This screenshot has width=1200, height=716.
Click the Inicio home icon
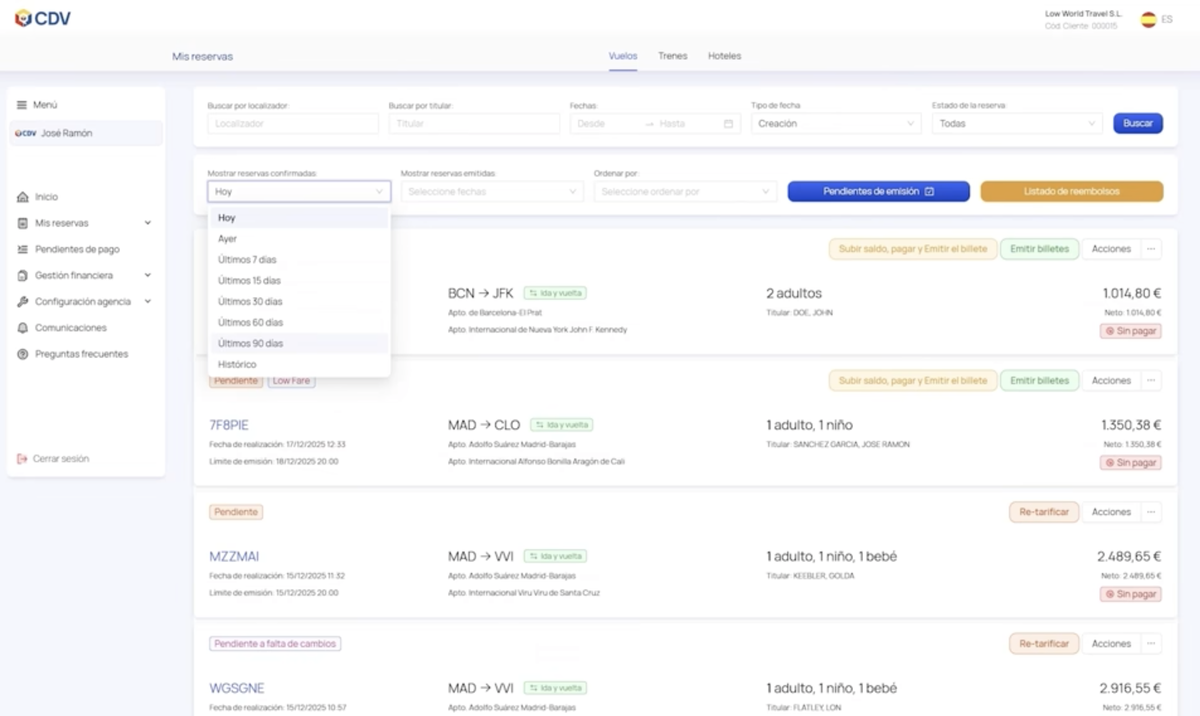(22, 197)
